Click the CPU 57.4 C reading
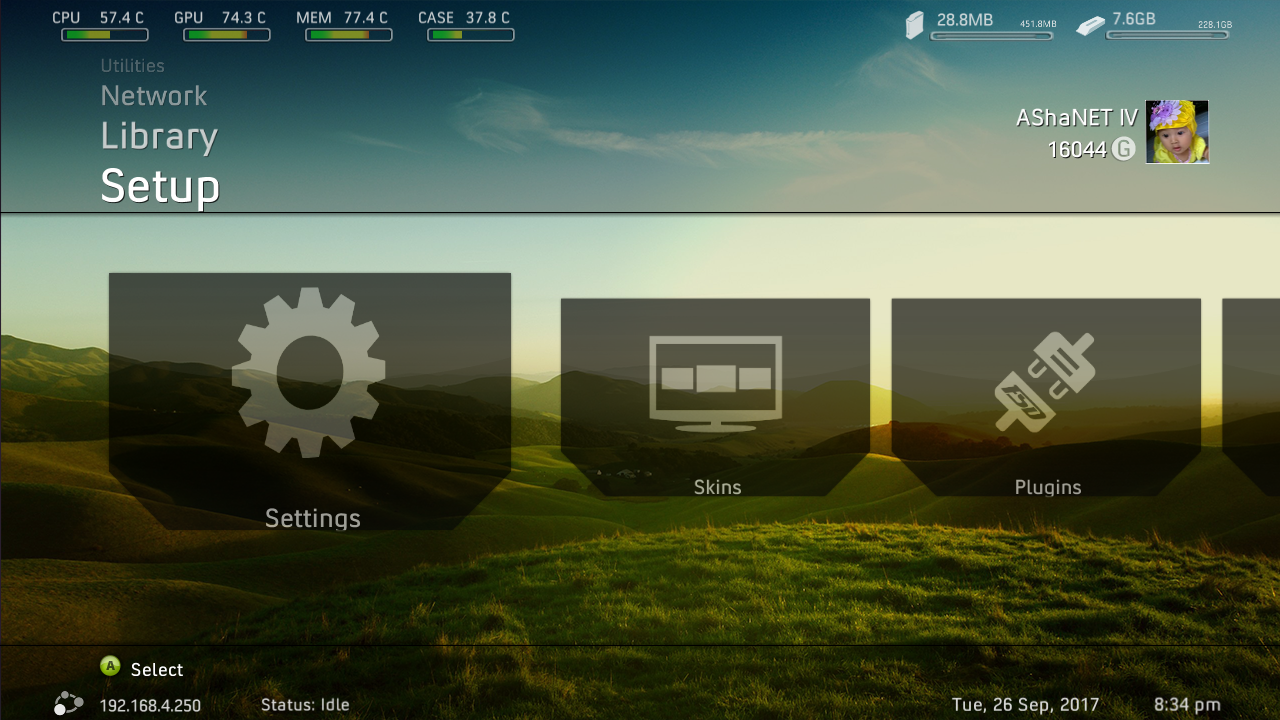The height and width of the screenshot is (720, 1280). coord(98,18)
